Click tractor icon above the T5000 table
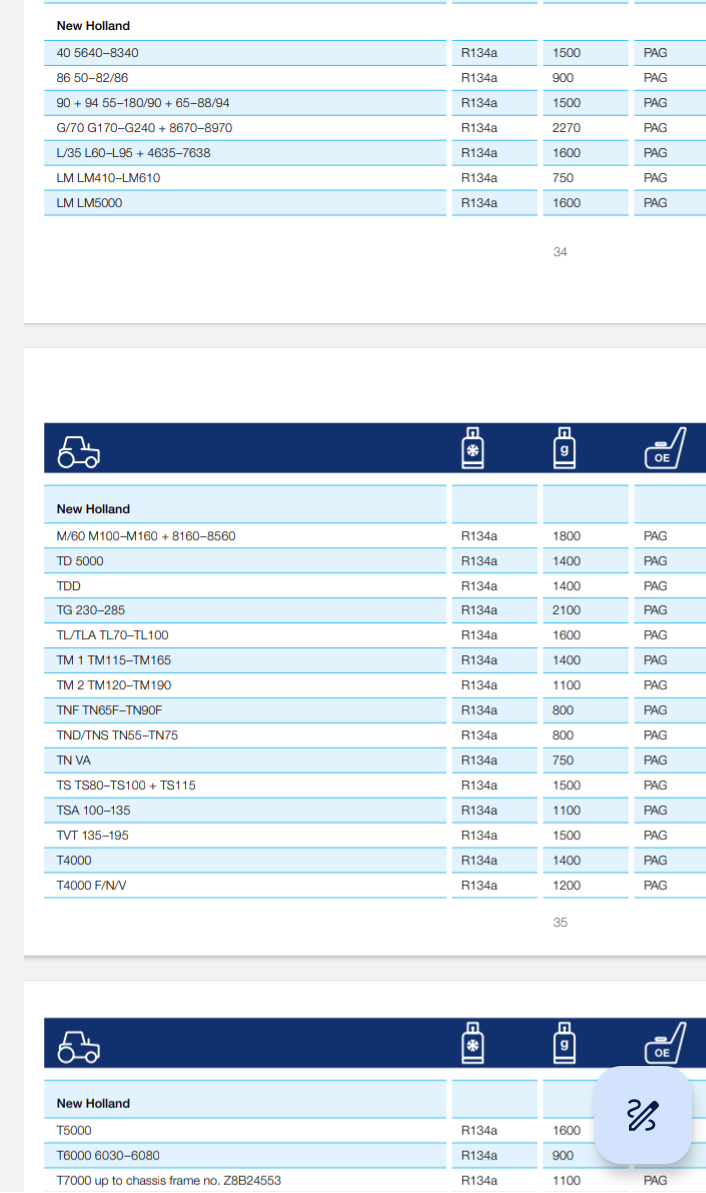Viewport: 706px width, 1193px height. pyautogui.click(x=78, y=1046)
